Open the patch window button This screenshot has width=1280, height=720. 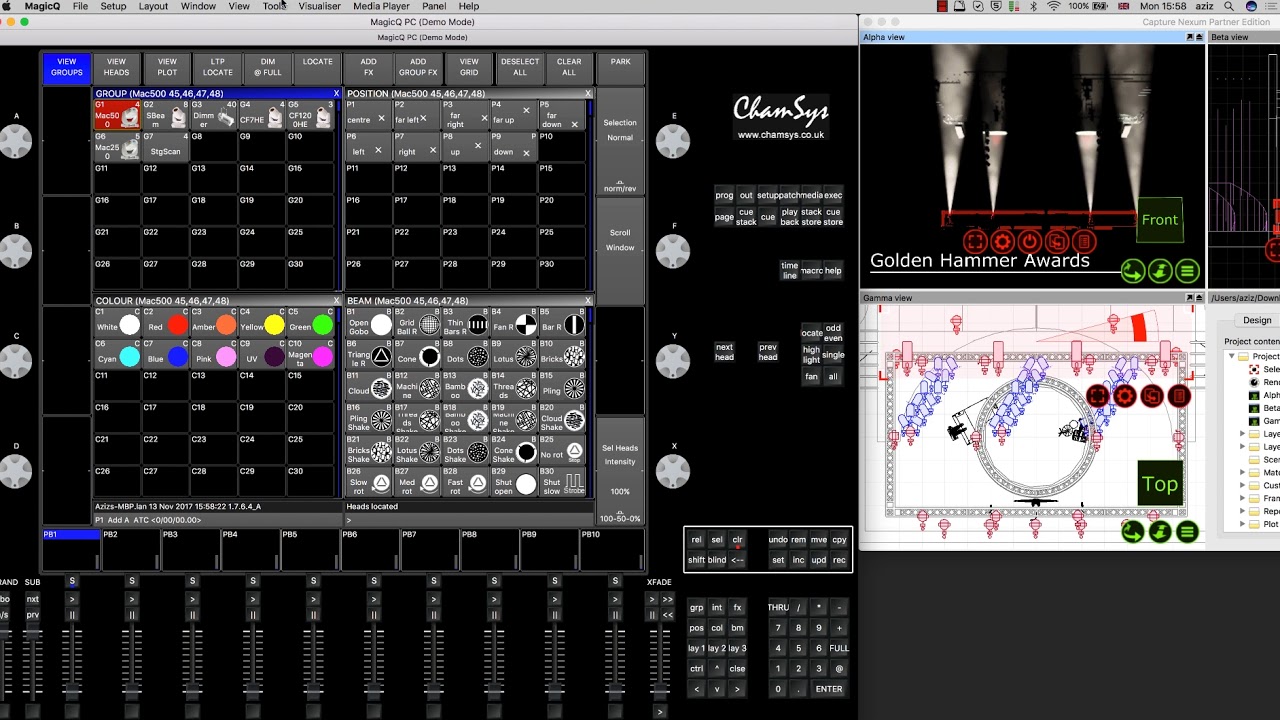pyautogui.click(x=790, y=196)
